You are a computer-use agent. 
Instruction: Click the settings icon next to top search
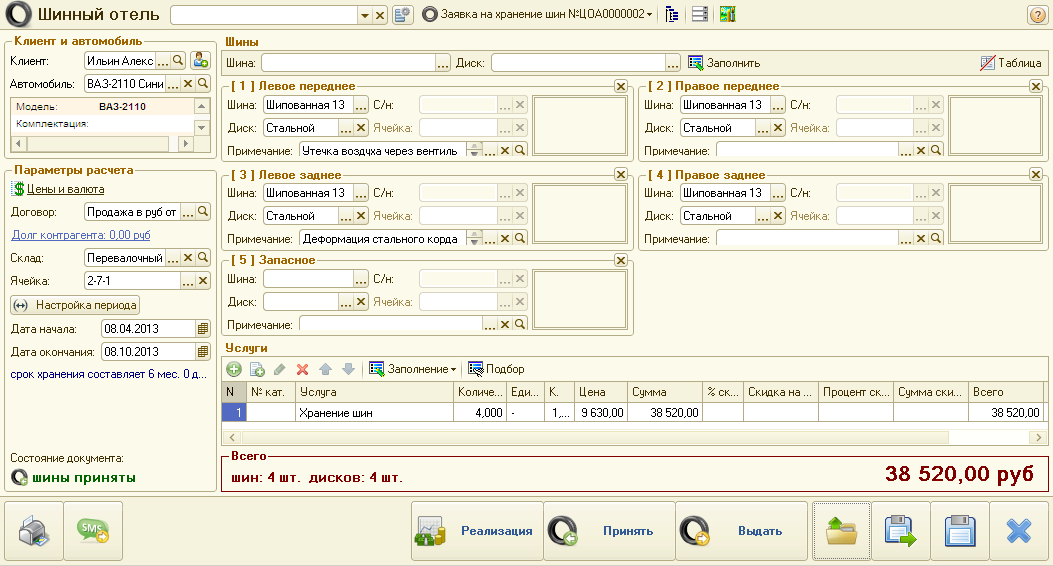click(402, 15)
